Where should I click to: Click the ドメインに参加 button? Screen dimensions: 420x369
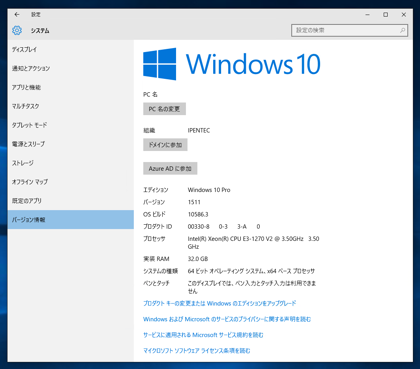[165, 145]
